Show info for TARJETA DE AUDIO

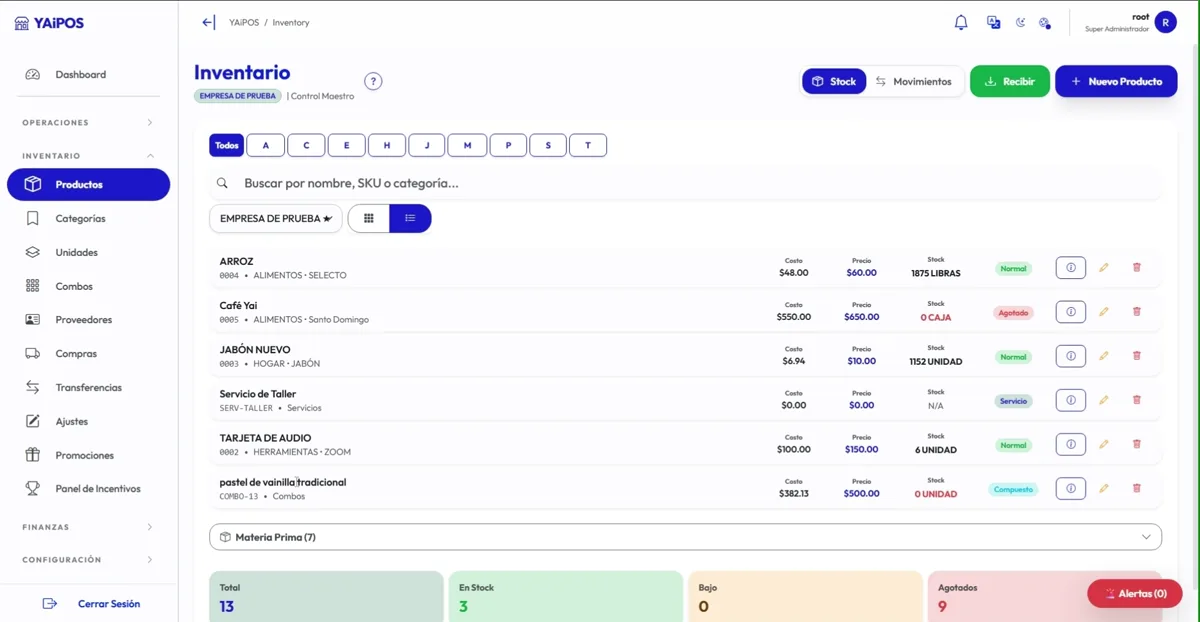1070,444
